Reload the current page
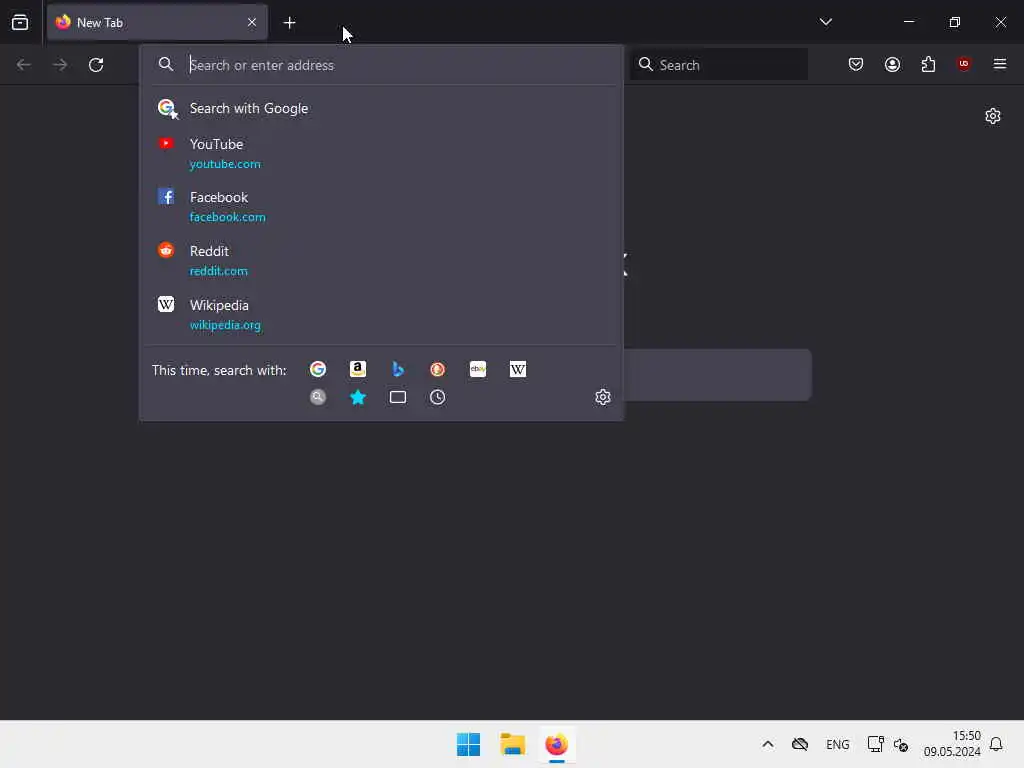This screenshot has width=1024, height=768. click(x=96, y=65)
